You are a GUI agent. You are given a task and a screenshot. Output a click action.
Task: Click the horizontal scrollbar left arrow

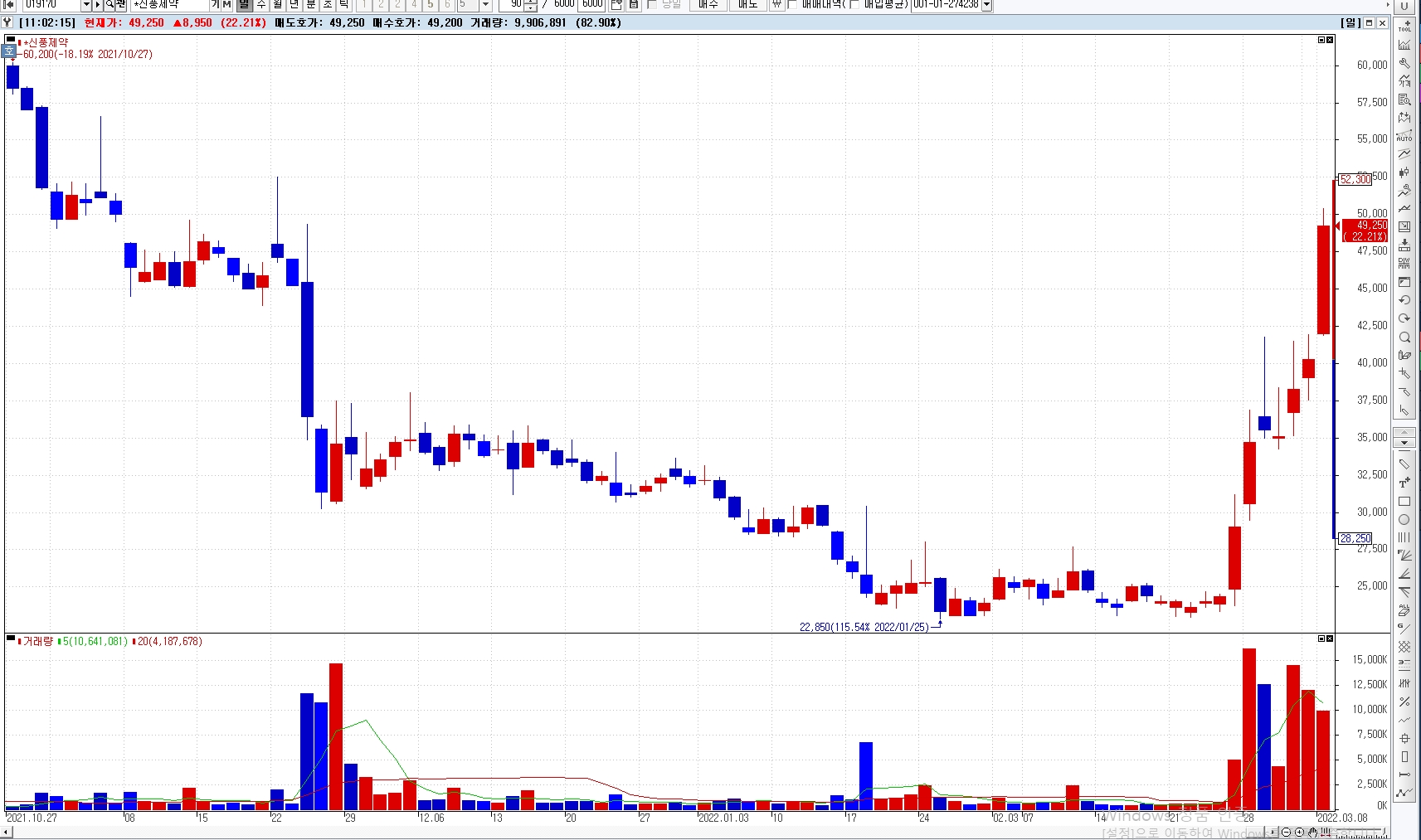pos(7,833)
